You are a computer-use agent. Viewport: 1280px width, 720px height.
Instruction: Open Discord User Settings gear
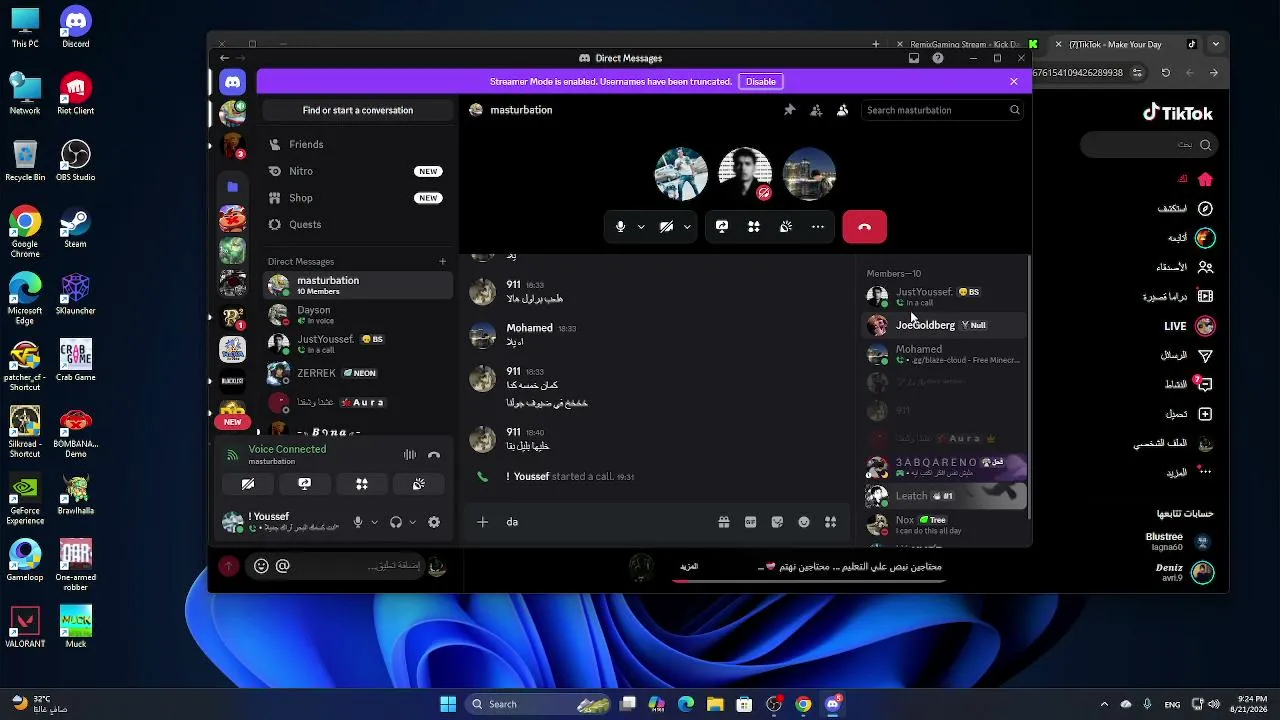[434, 522]
